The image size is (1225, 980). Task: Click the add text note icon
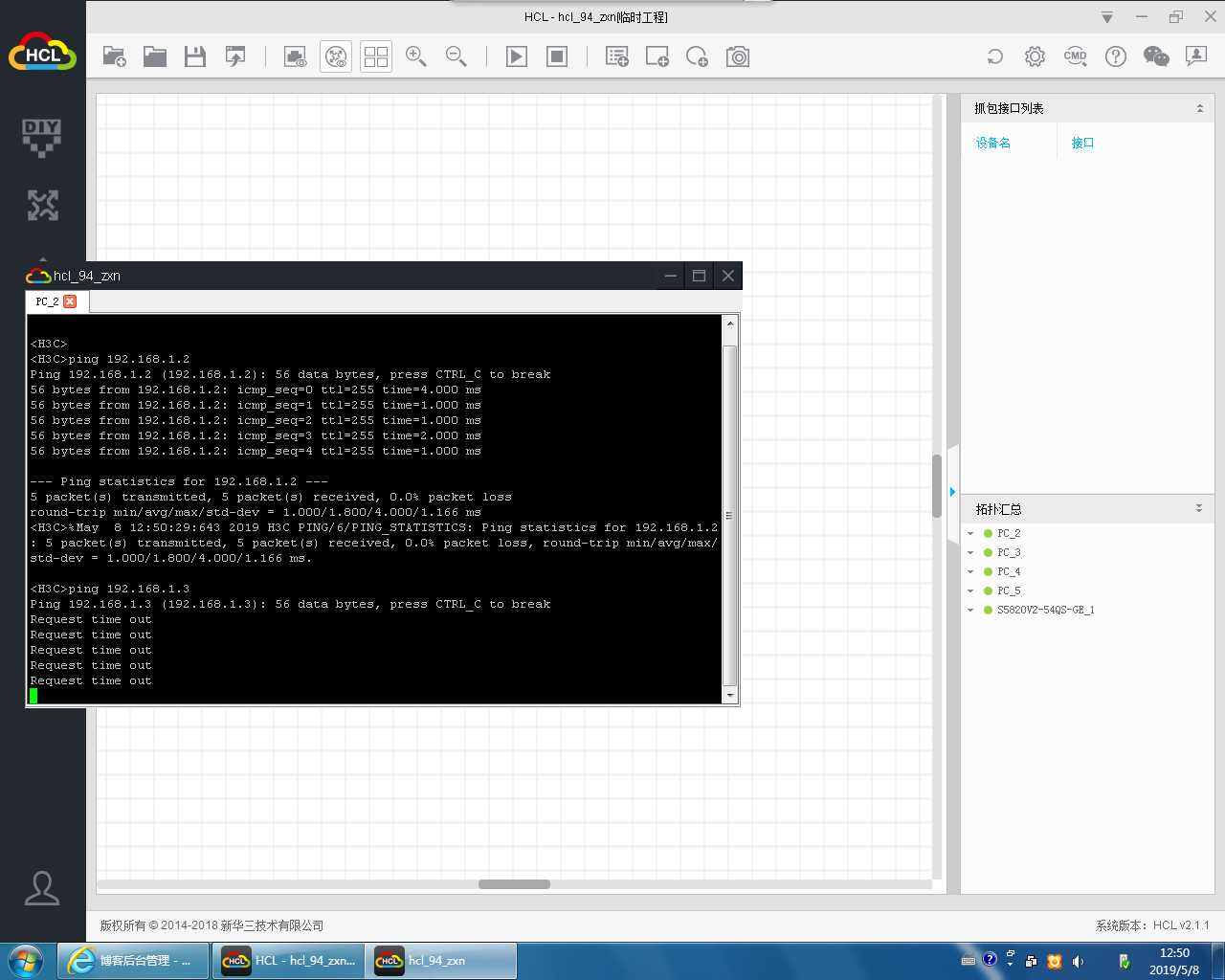617,57
